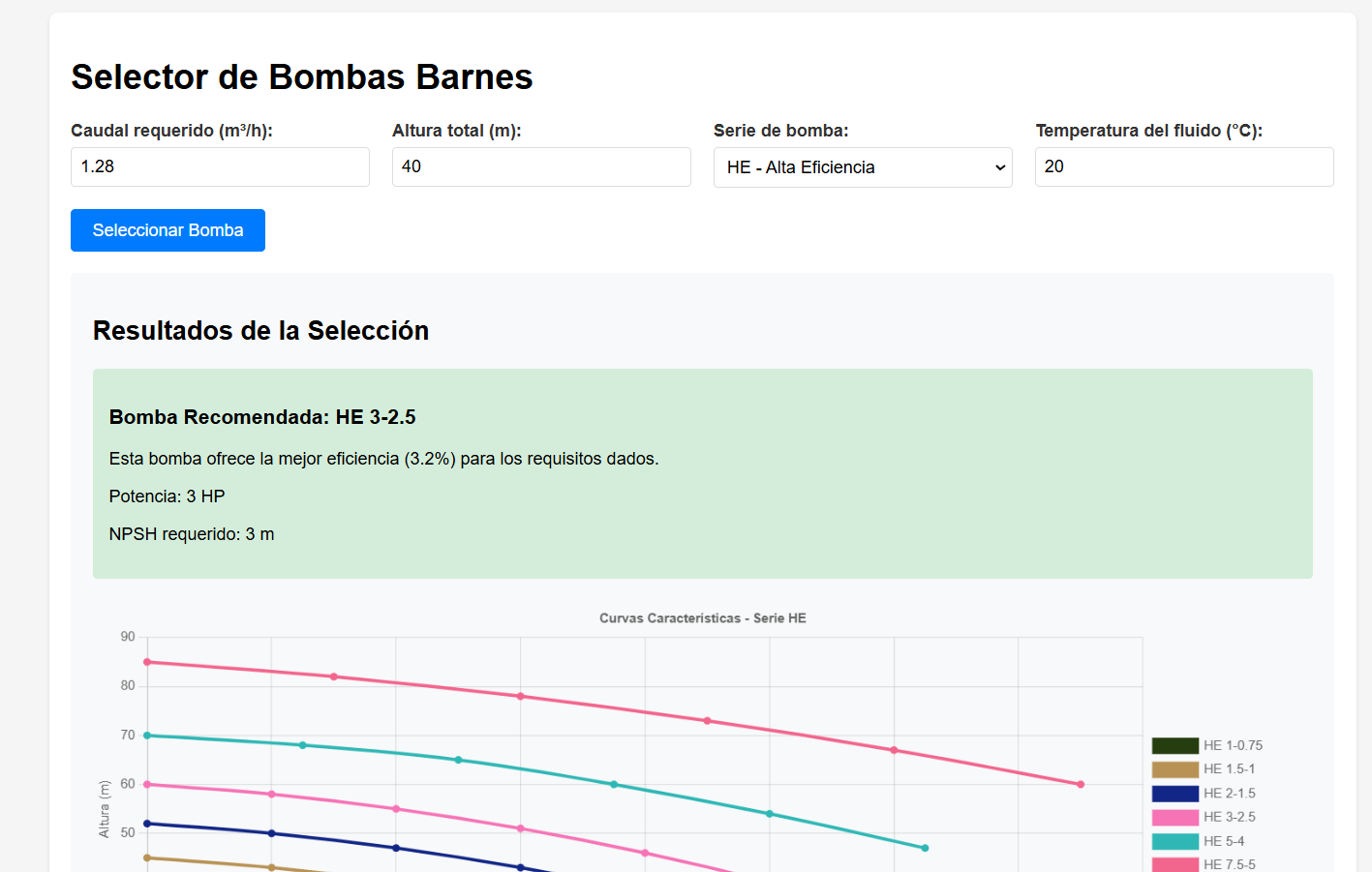Click the Altura total input field
Screen dimensions: 1372x872
pyautogui.click(x=540, y=166)
